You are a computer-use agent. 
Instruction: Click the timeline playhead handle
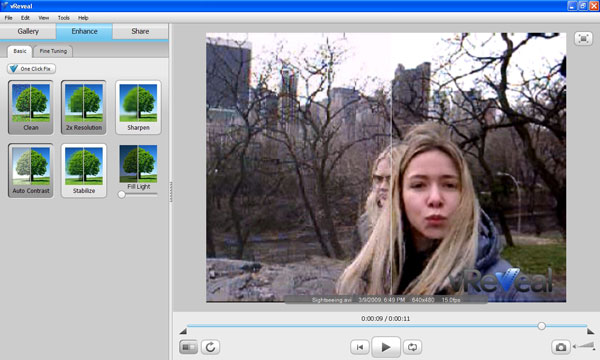pyautogui.click(x=541, y=326)
